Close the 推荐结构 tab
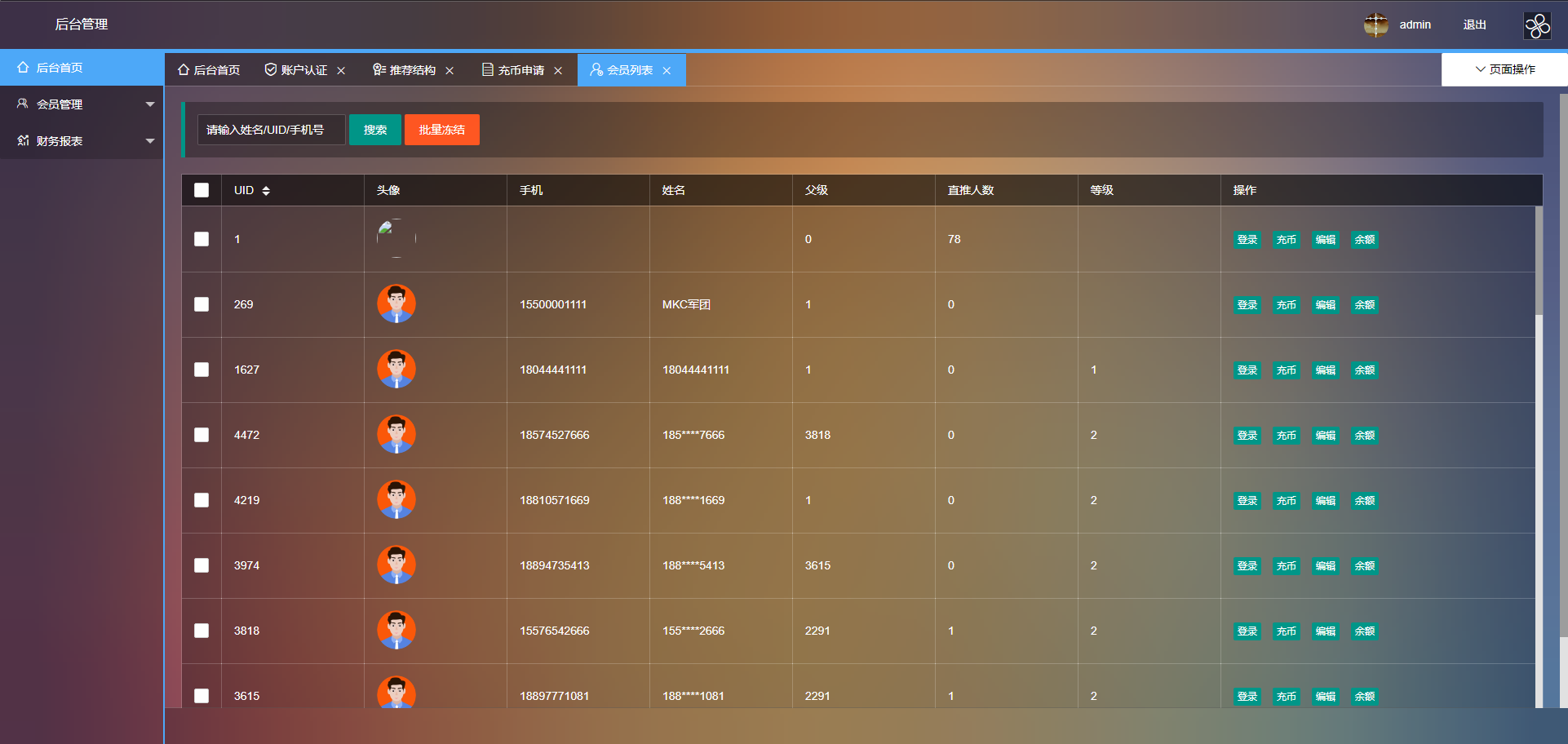 pos(450,71)
